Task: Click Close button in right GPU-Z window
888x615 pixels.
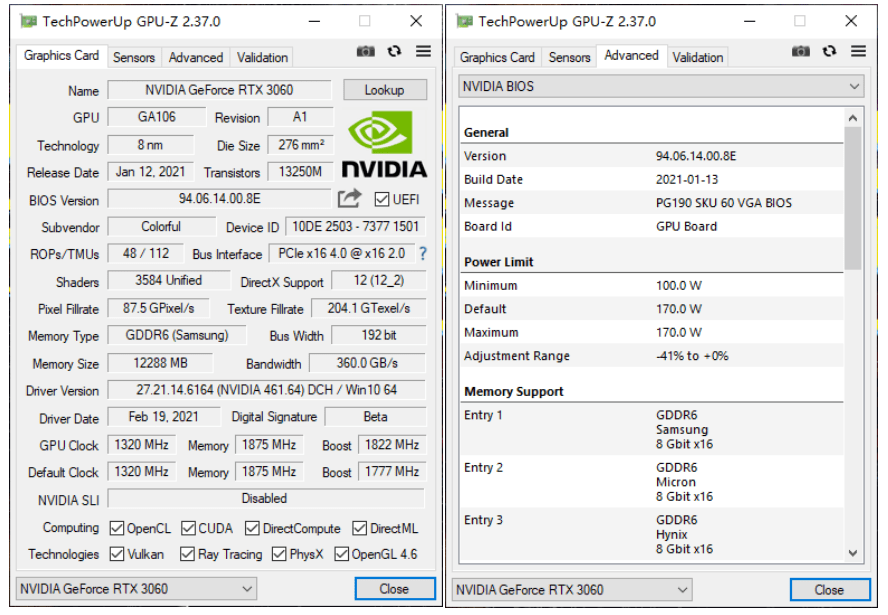Action: point(830,590)
